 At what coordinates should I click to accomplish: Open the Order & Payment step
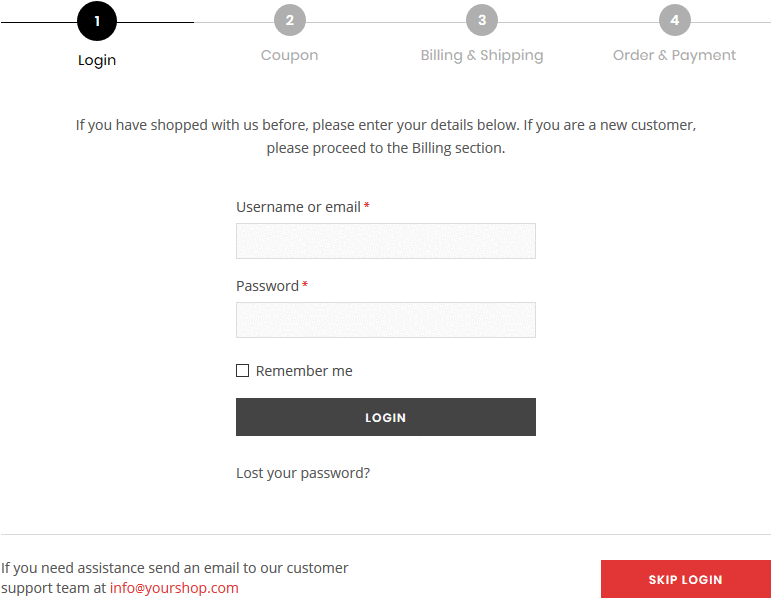(674, 55)
